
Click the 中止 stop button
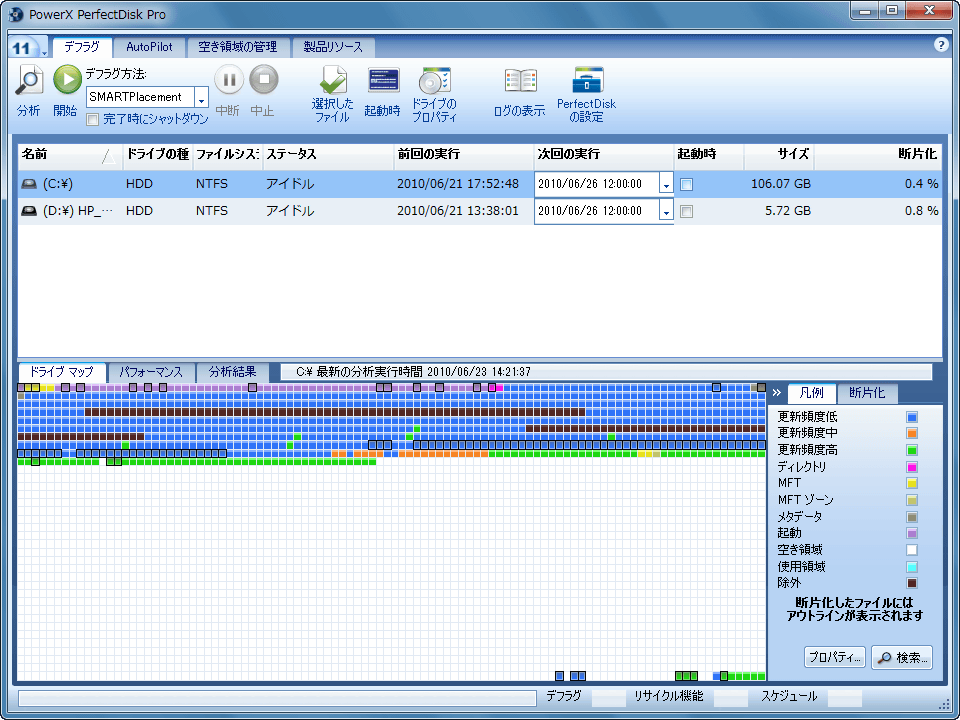[264, 80]
